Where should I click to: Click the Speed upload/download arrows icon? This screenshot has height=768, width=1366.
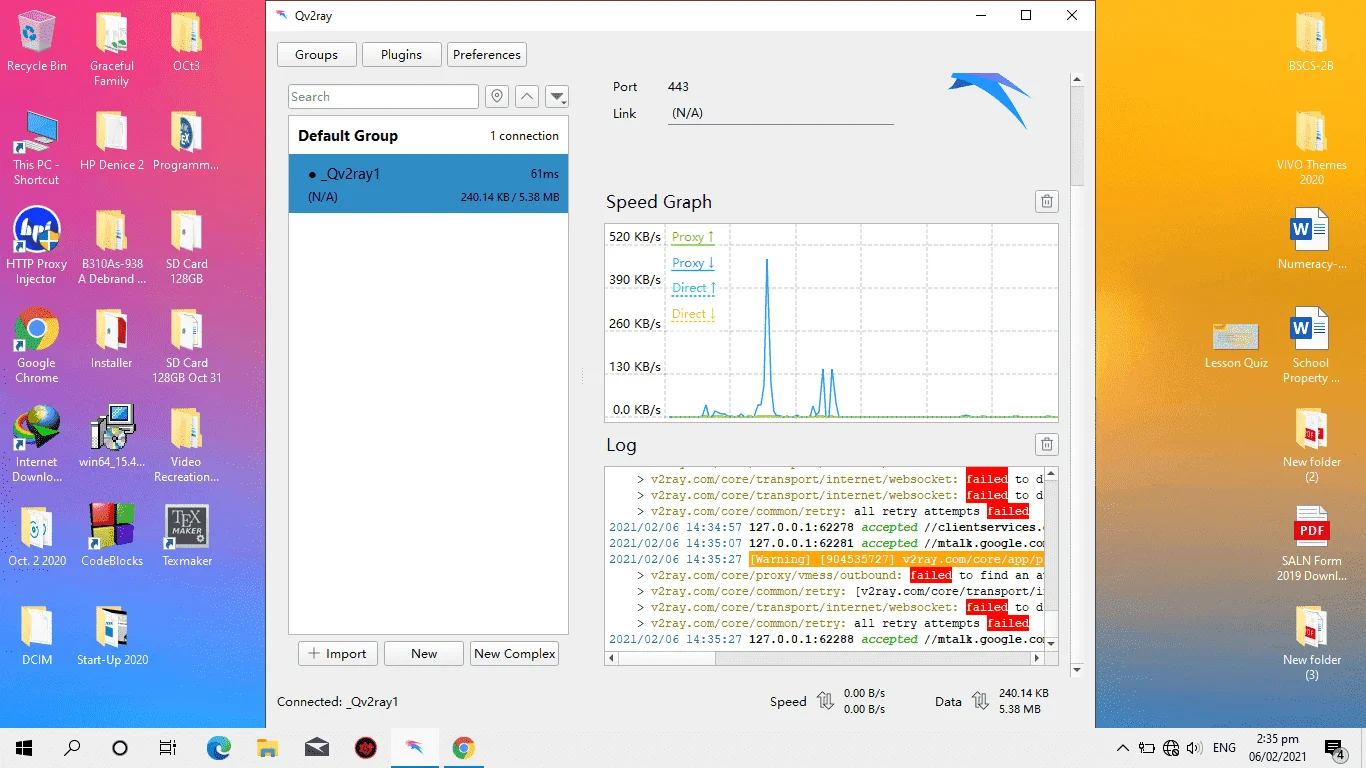pyautogui.click(x=825, y=701)
